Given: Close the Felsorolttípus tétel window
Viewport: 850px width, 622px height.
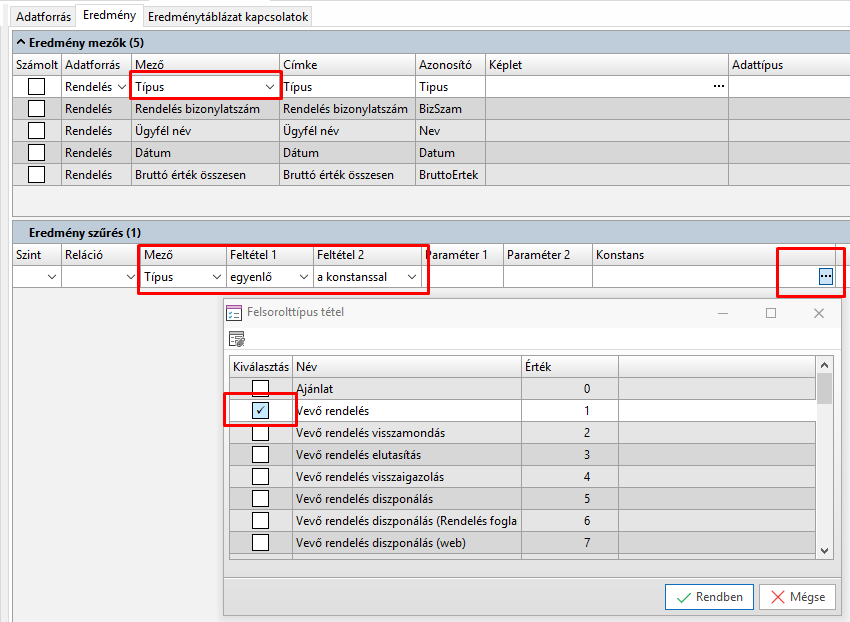Looking at the screenshot, I should [819, 313].
